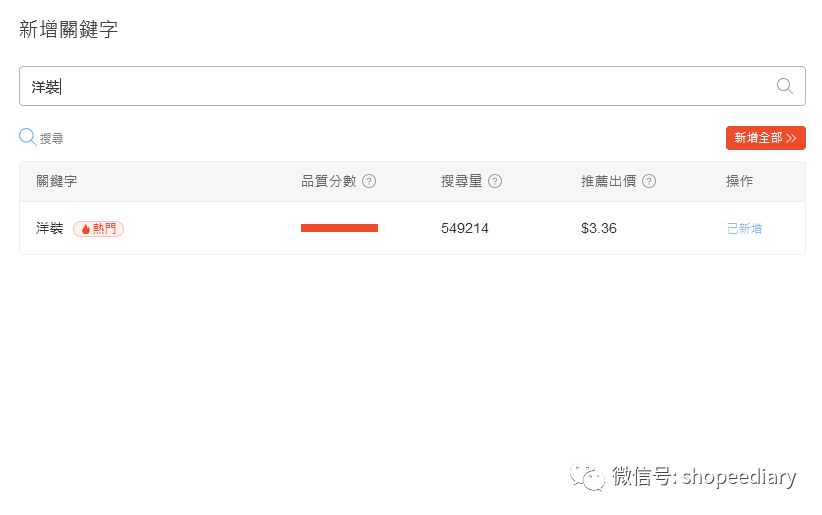Image resolution: width=822 pixels, height=515 pixels.
Task: Click the 操作 column header
Action: point(740,181)
